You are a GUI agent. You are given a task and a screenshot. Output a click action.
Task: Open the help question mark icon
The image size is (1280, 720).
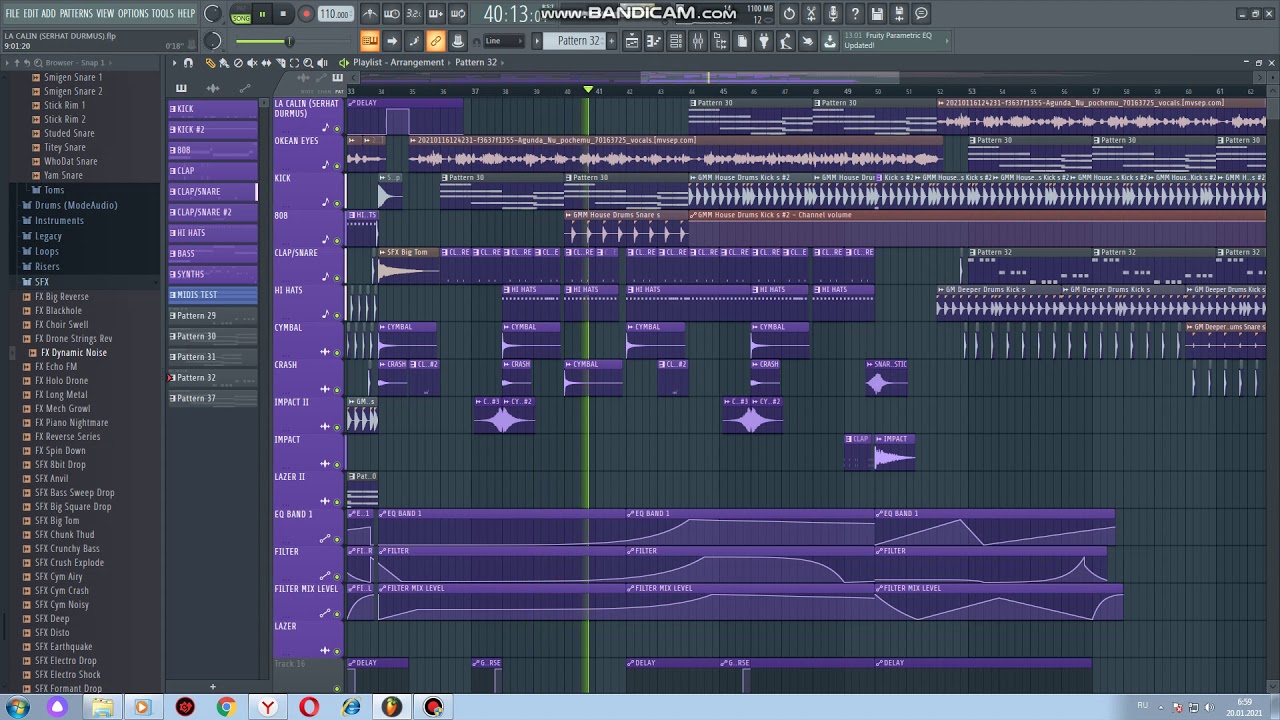855,13
